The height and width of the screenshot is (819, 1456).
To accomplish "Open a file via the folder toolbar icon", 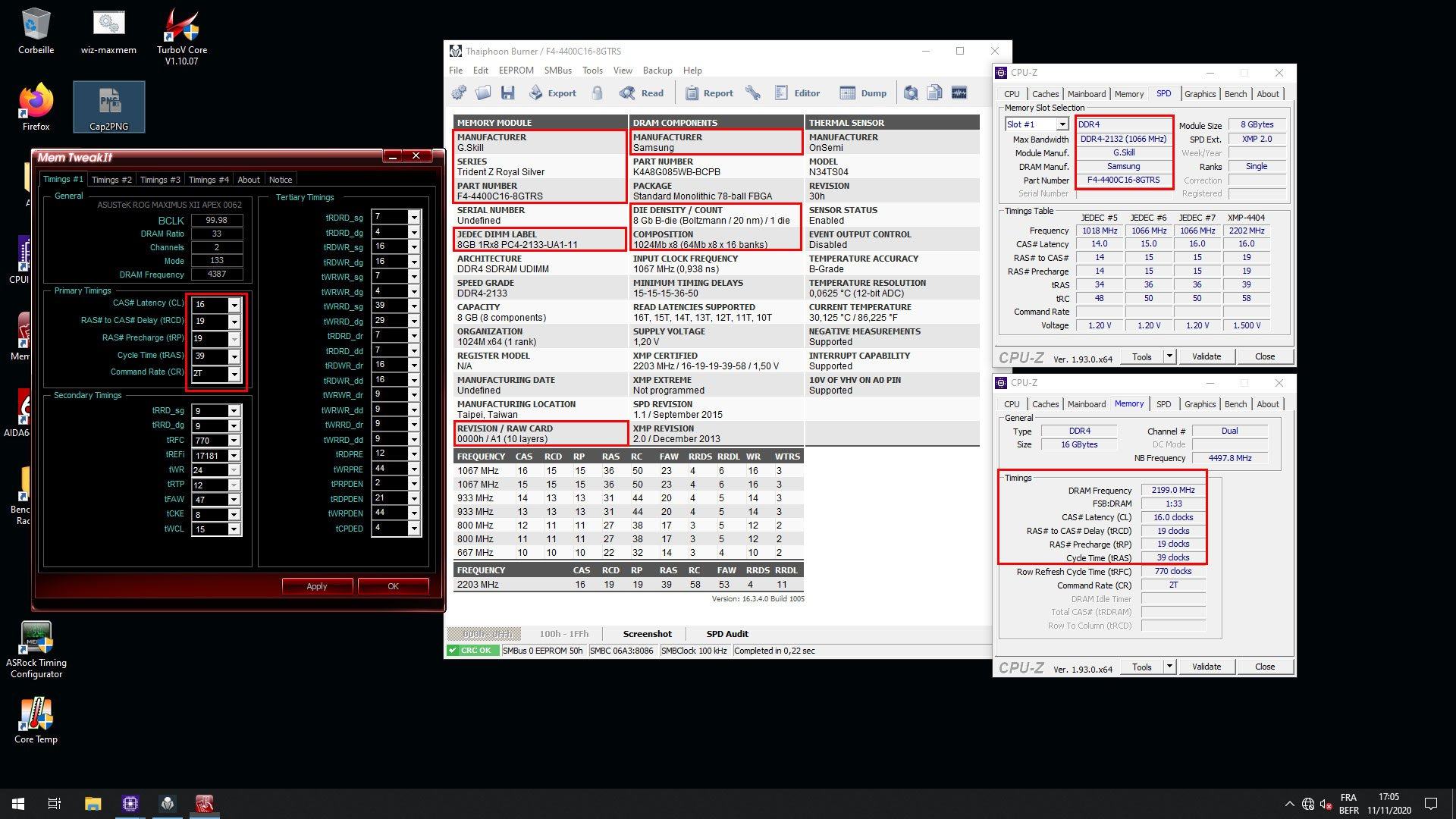I will [483, 93].
